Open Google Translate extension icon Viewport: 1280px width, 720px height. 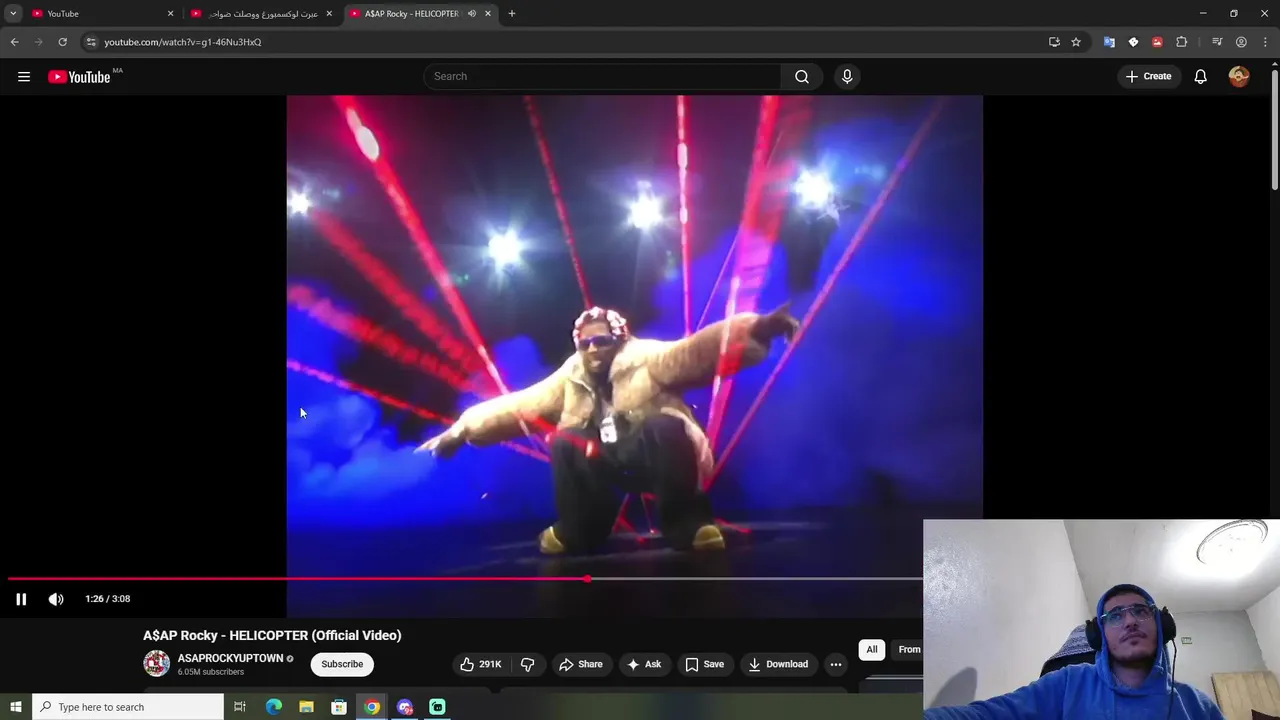click(x=1109, y=42)
